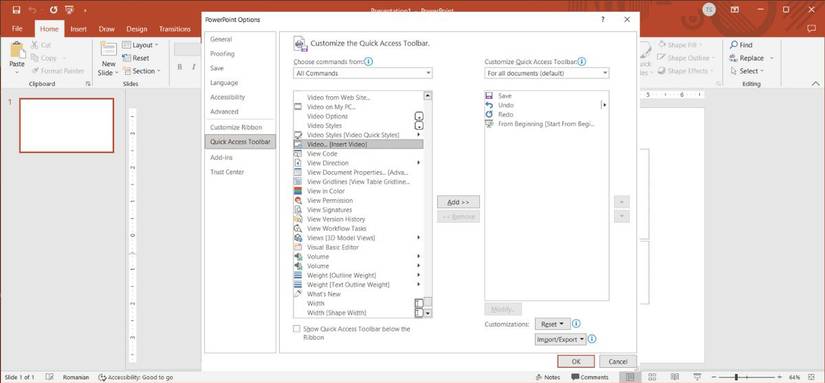The image size is (825, 383).
Task: Click the Reset slide button in the ribbon
Action: click(136, 58)
